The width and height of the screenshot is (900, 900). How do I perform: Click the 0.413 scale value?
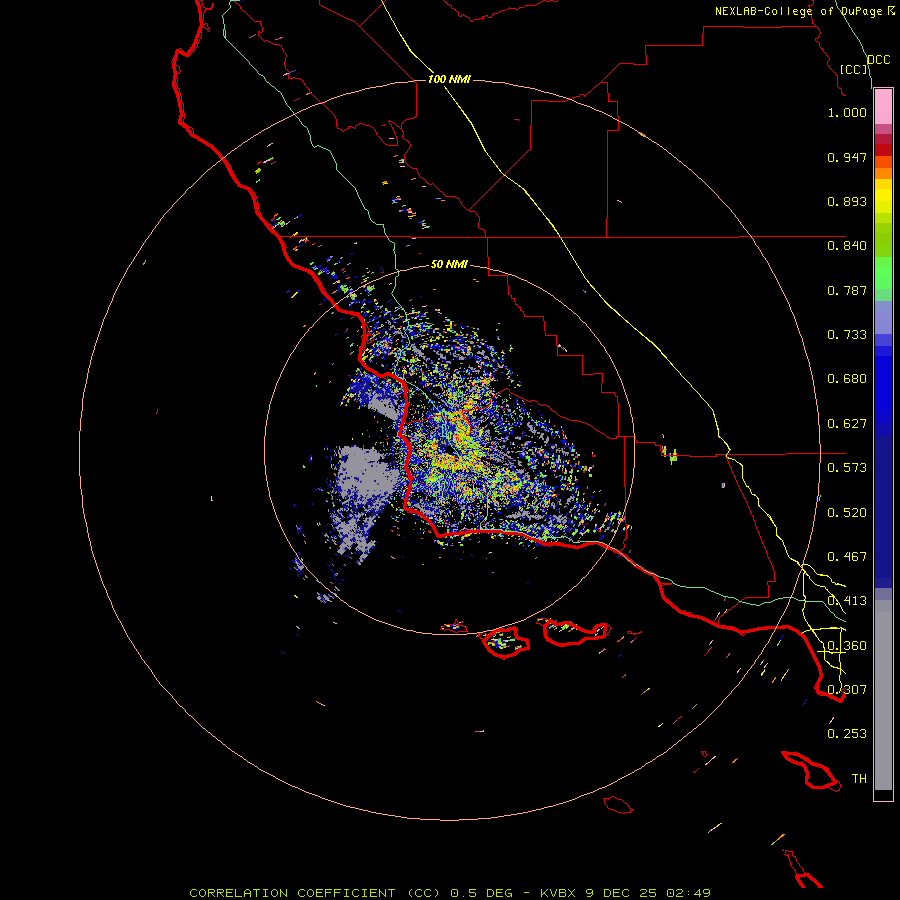click(847, 601)
